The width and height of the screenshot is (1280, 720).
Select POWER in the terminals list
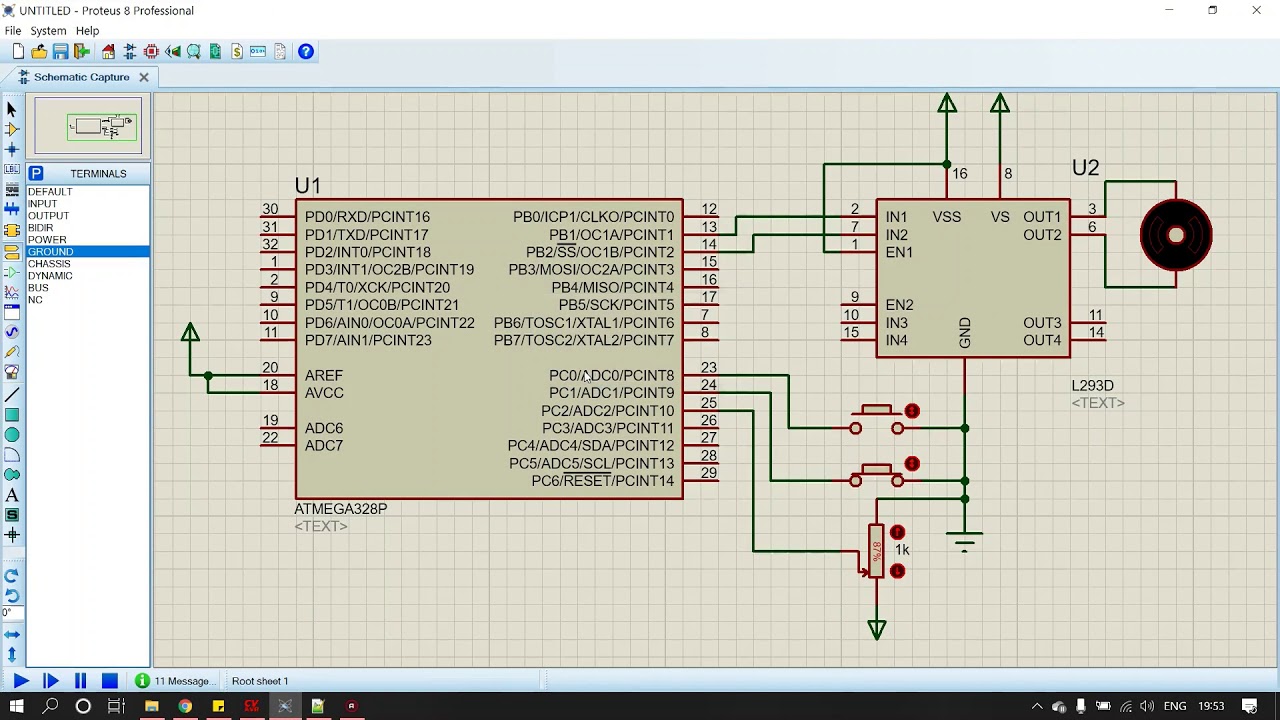pos(47,240)
